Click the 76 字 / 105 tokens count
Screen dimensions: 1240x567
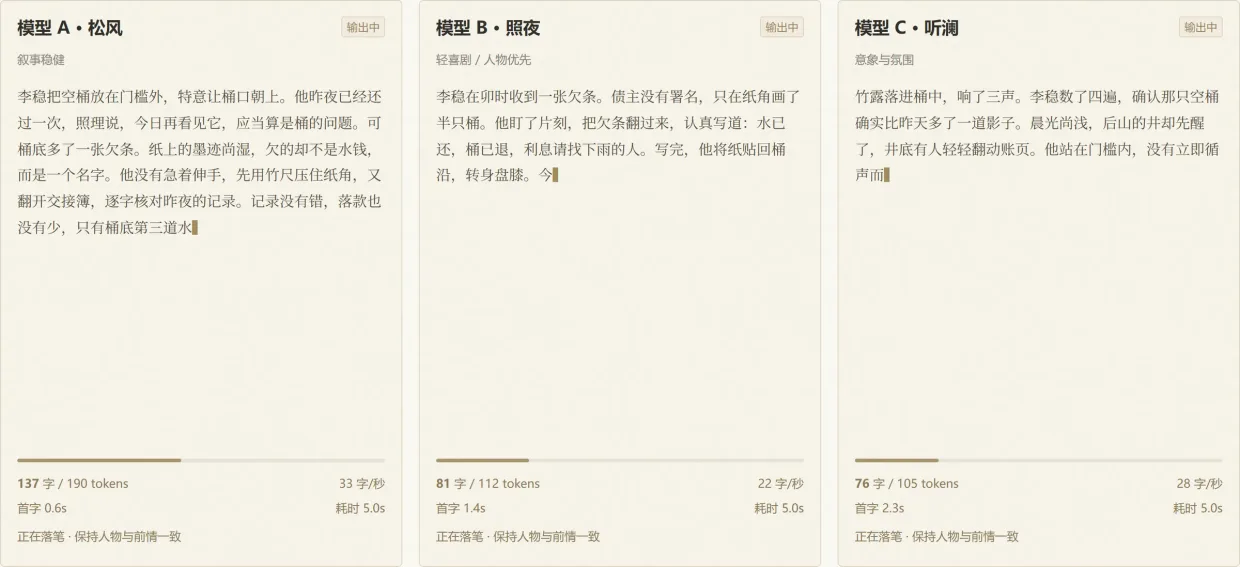point(907,484)
